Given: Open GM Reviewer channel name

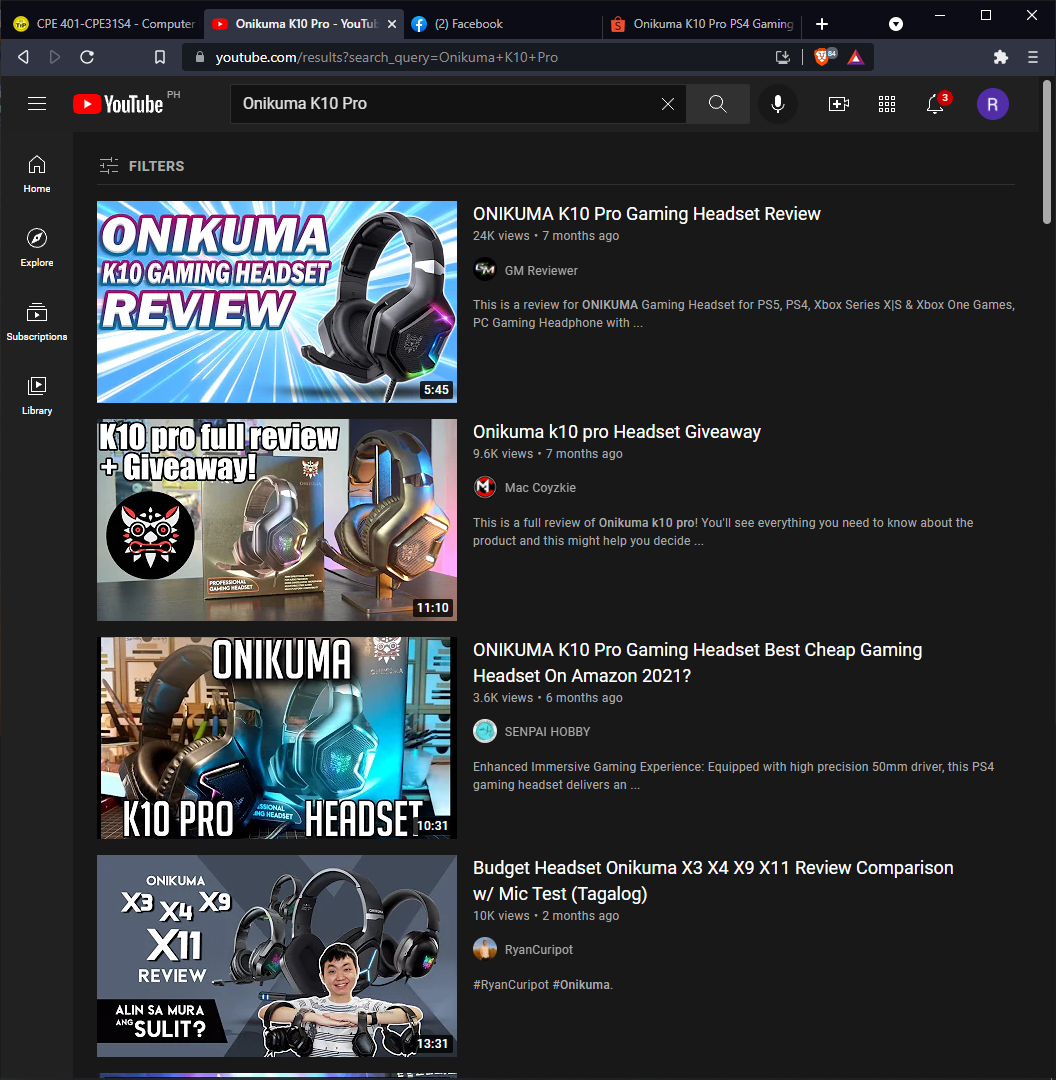Looking at the screenshot, I should coord(541,271).
